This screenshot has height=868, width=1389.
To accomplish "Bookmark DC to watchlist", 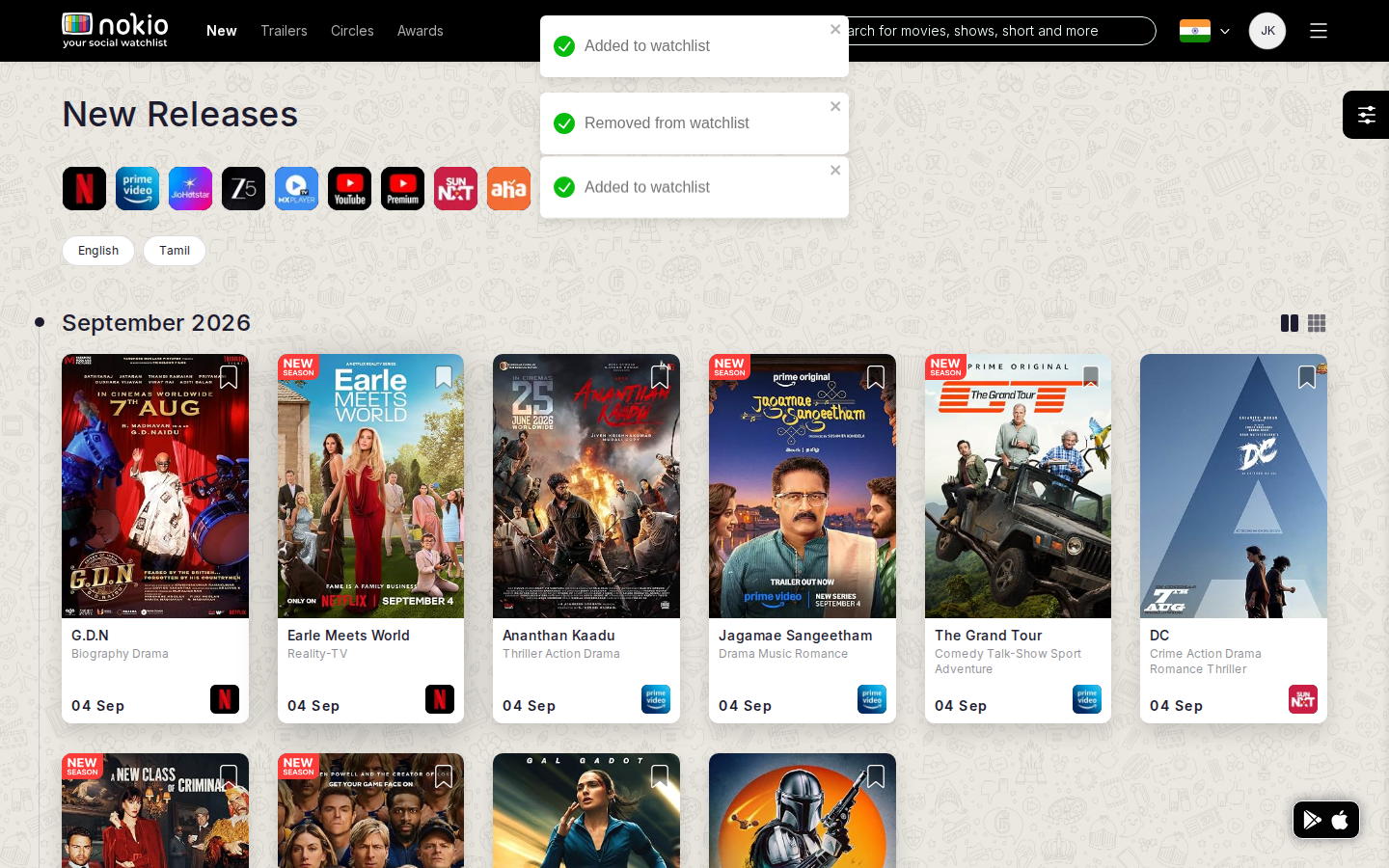I will click(x=1307, y=377).
